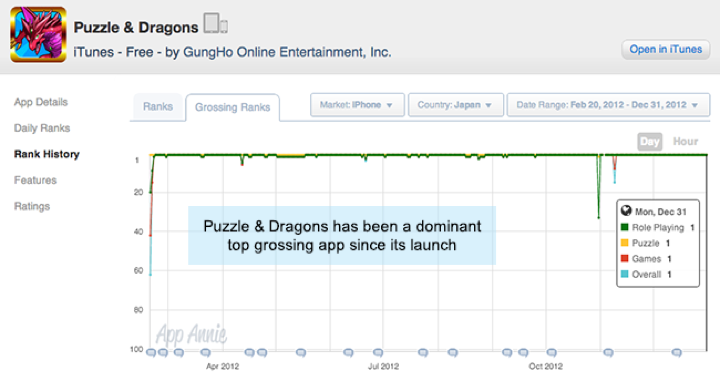Click the globe icon in chart legend

(626, 211)
